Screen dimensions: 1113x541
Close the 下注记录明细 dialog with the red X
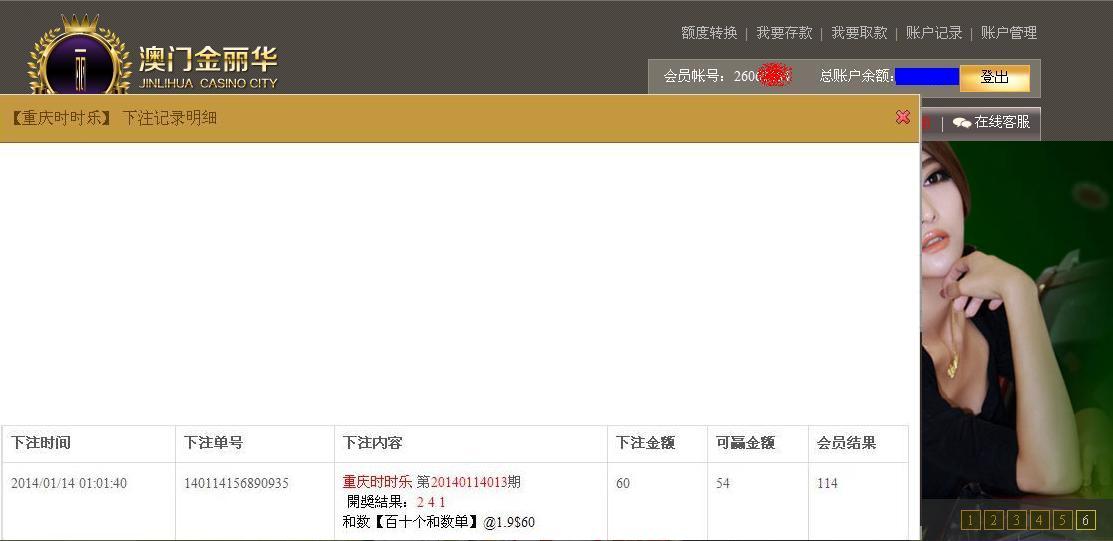[902, 117]
